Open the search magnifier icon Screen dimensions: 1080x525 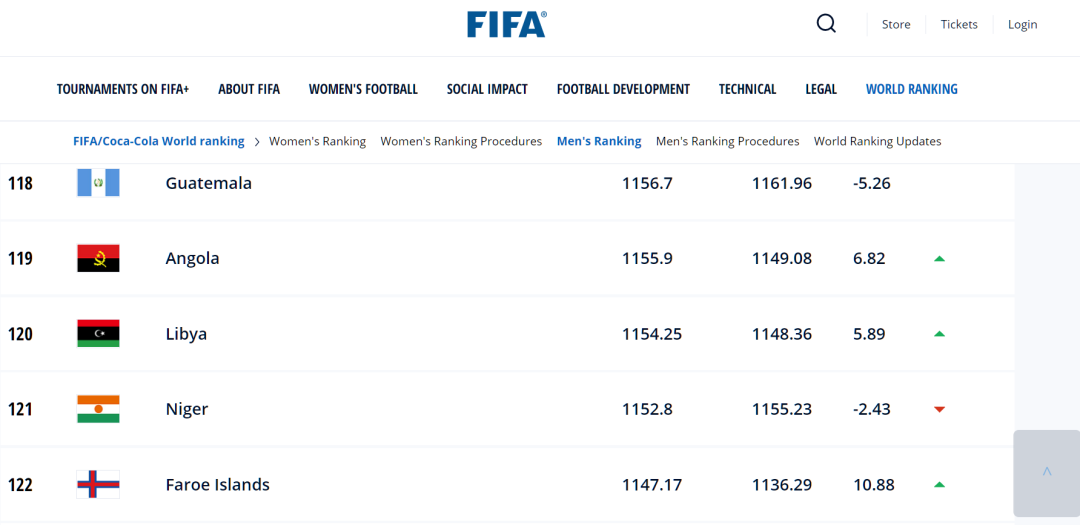[x=826, y=24]
